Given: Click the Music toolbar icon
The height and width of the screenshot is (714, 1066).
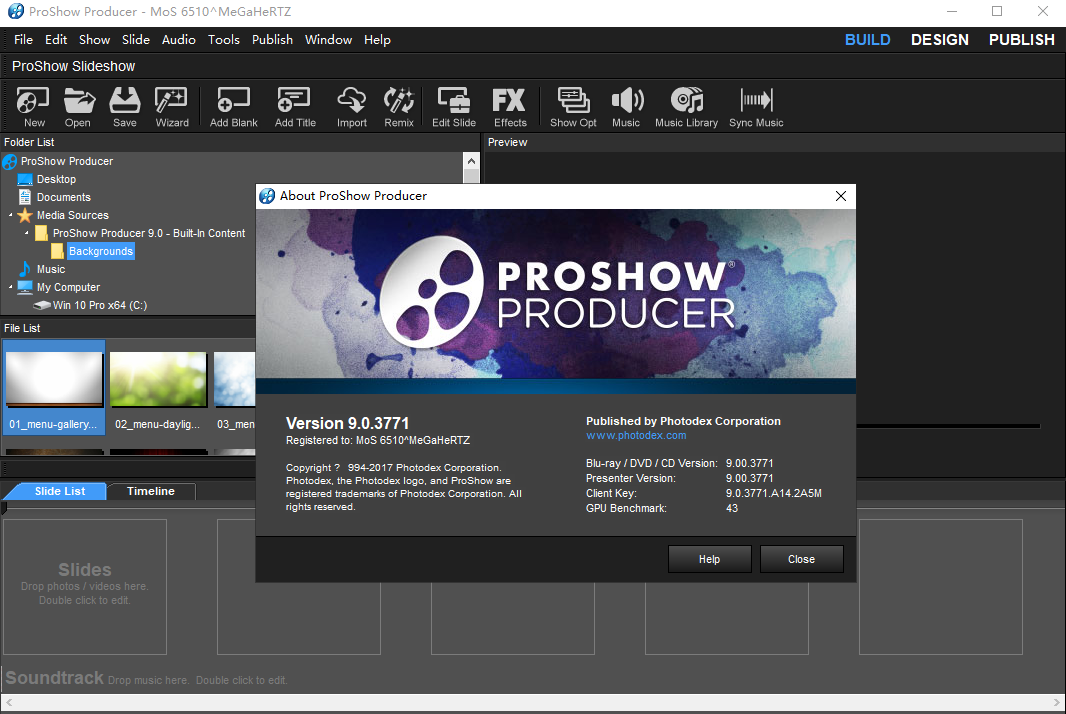Looking at the screenshot, I should [626, 107].
